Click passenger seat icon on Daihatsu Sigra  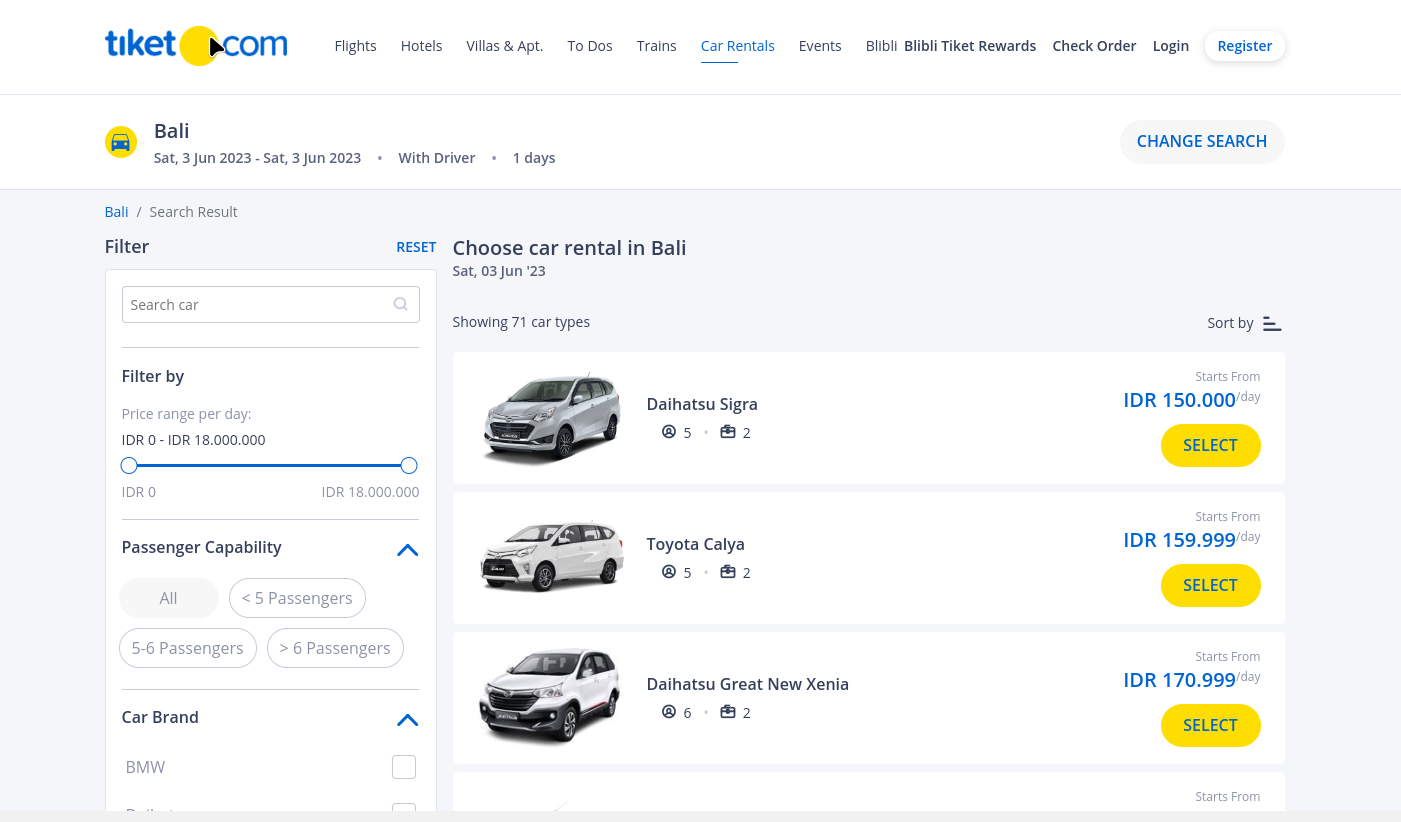[x=669, y=432]
